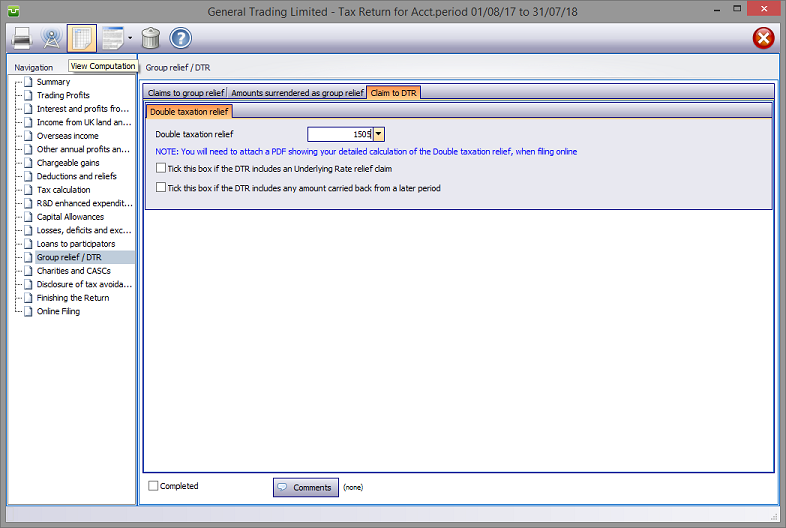The width and height of the screenshot is (786, 528).
Task: Click the online filing antenna icon
Action: [x=51, y=38]
